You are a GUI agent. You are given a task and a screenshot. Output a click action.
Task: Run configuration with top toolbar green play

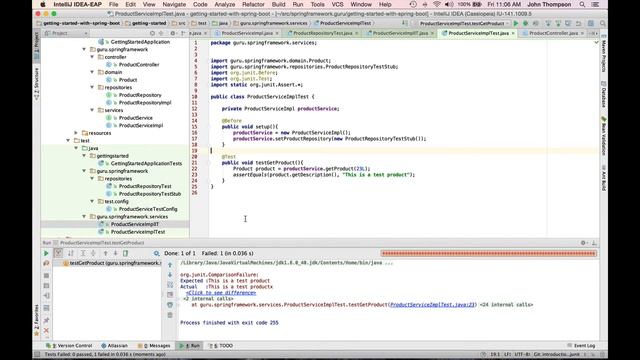pos(516,24)
